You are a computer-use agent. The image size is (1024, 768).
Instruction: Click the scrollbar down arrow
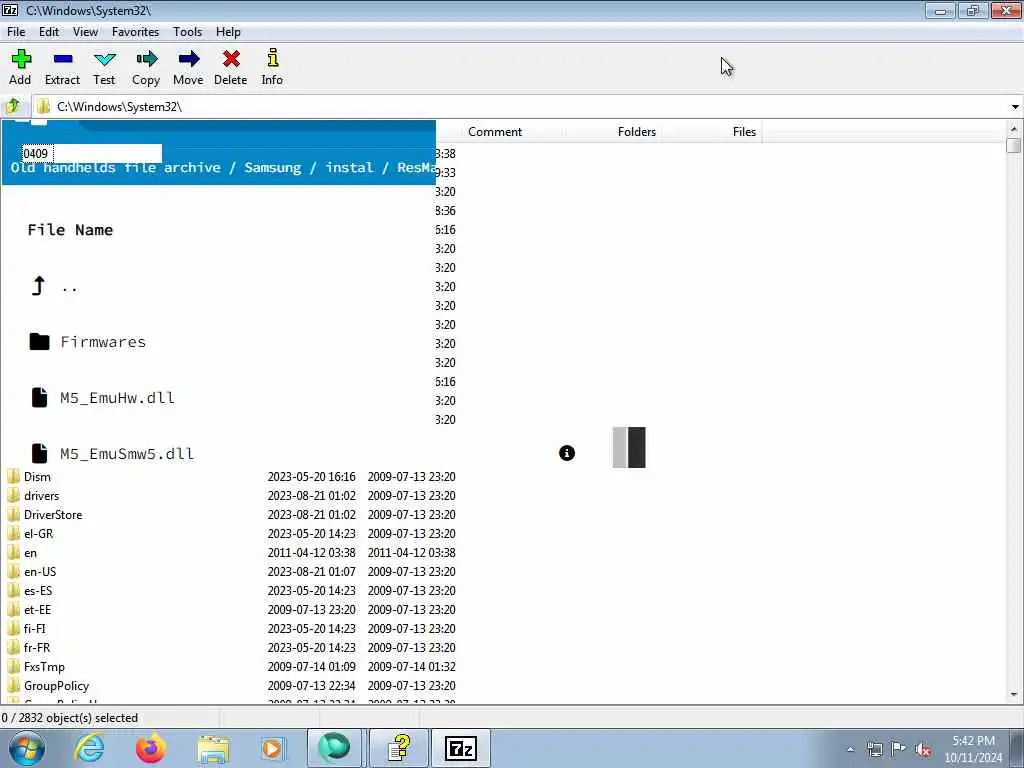1014,694
